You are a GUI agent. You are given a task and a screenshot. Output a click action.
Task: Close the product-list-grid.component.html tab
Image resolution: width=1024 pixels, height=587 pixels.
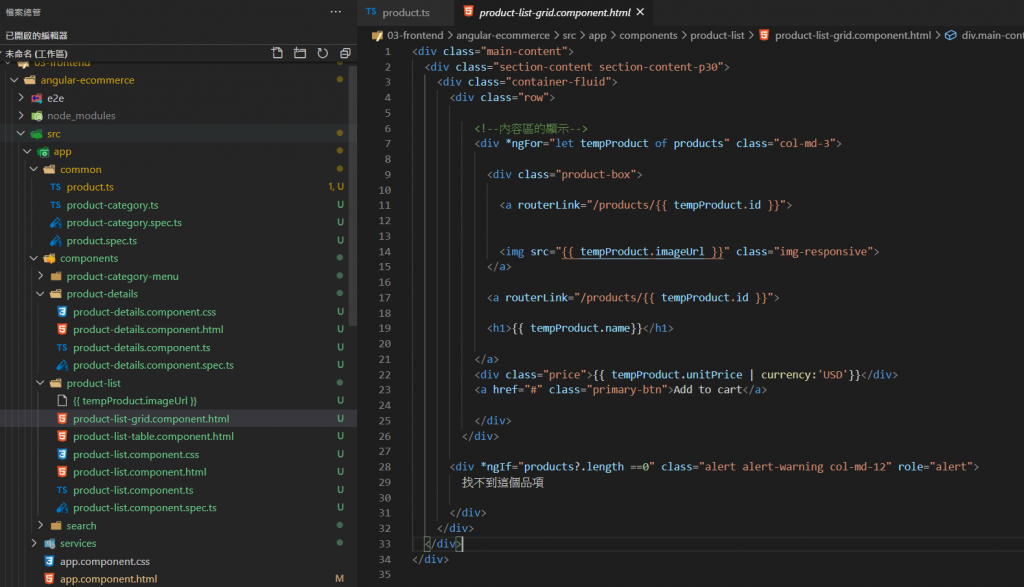(640, 12)
